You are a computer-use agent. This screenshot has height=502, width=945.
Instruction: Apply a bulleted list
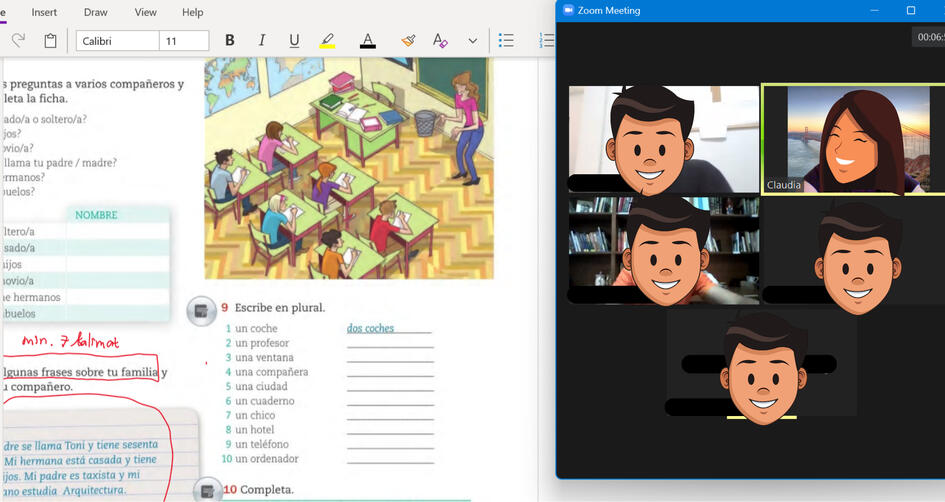click(x=507, y=41)
